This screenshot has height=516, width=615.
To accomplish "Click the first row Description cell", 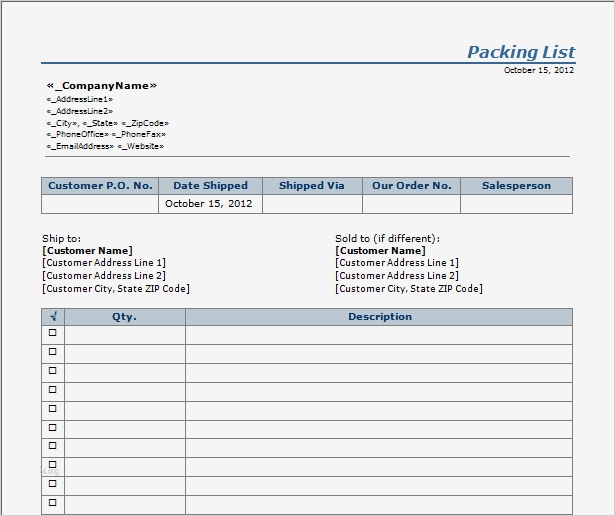I will point(379,335).
